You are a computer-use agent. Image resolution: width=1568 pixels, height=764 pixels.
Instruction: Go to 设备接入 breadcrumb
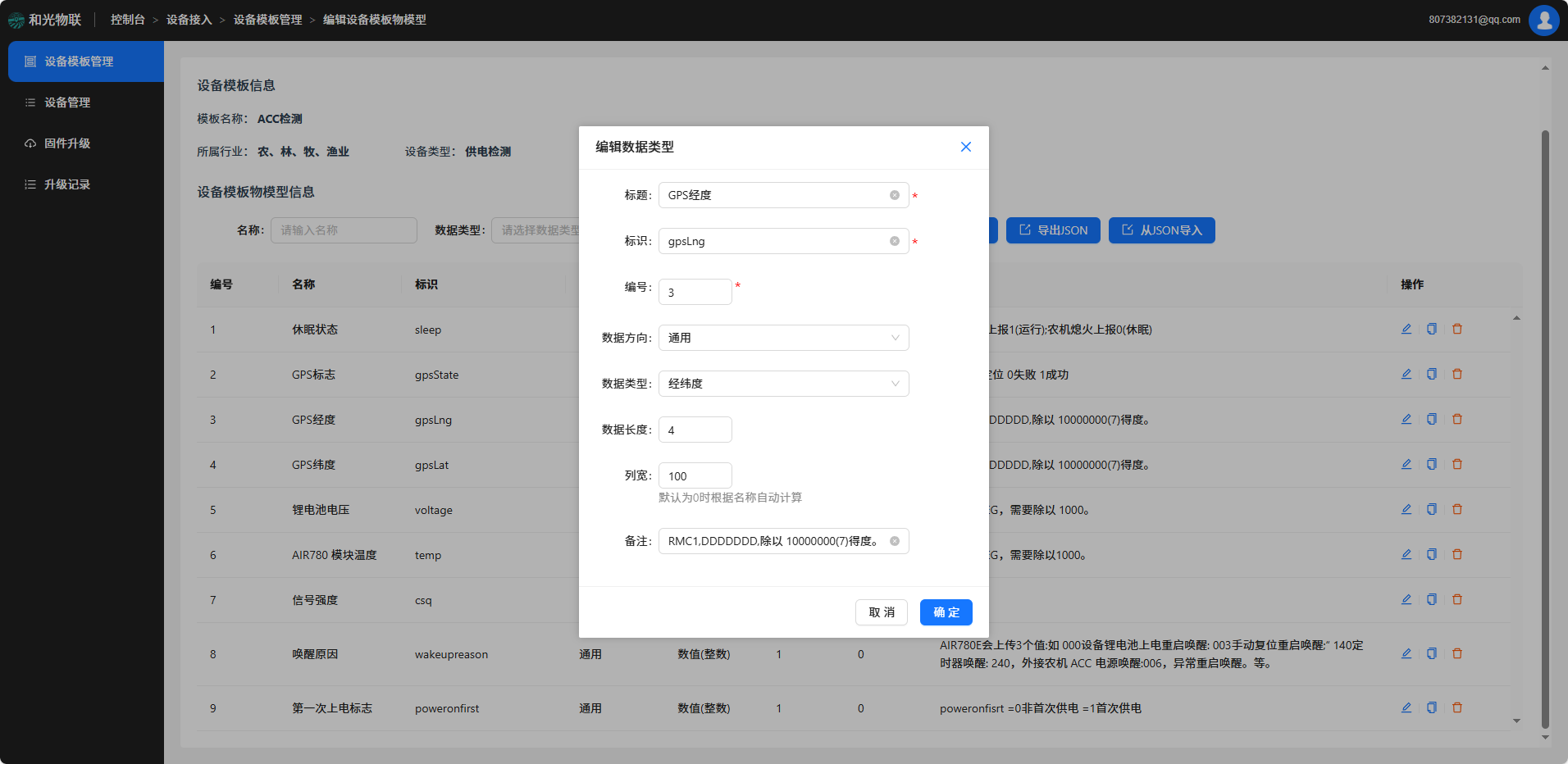pos(189,20)
